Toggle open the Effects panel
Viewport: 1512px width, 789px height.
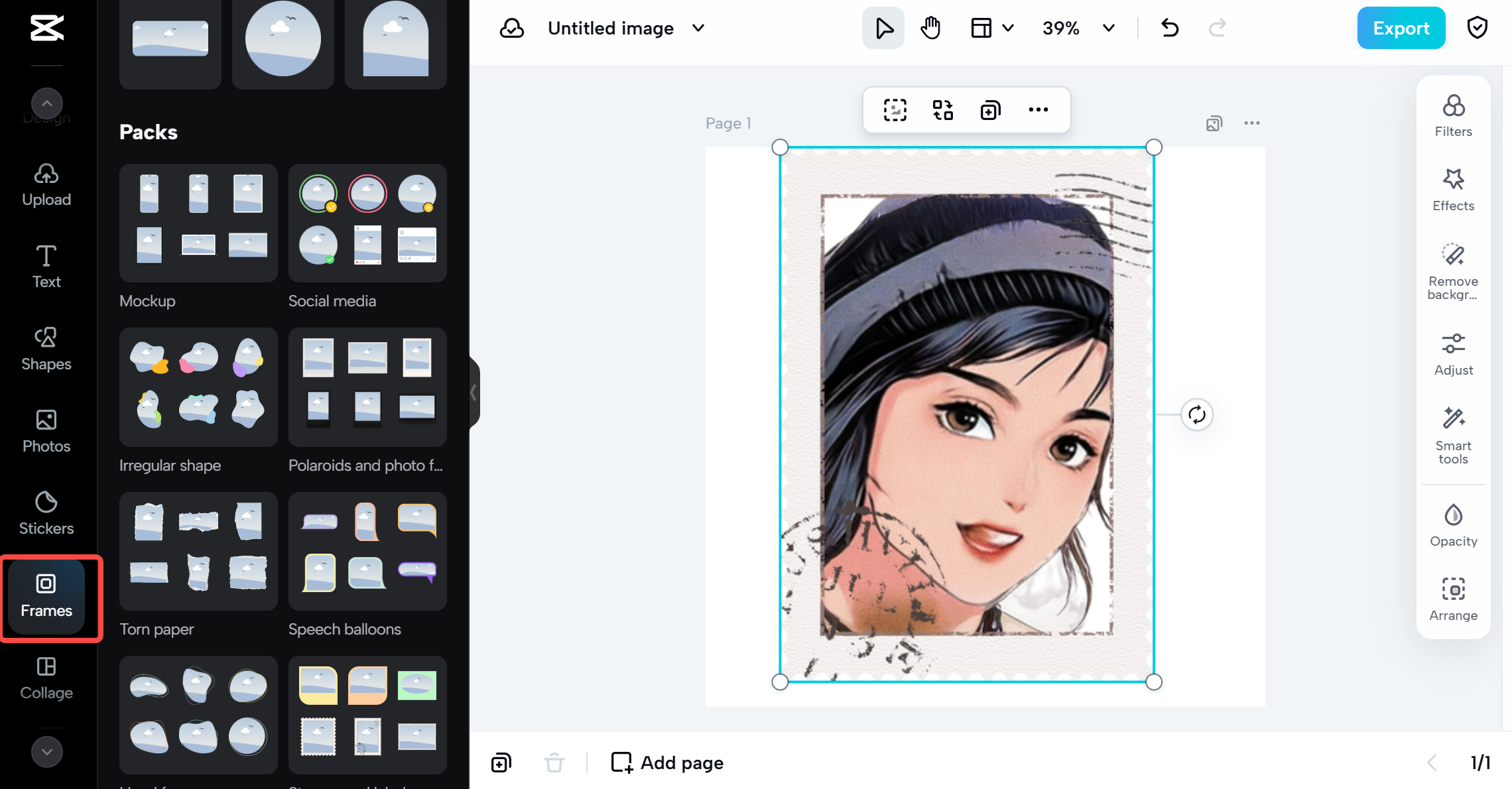[1453, 190]
